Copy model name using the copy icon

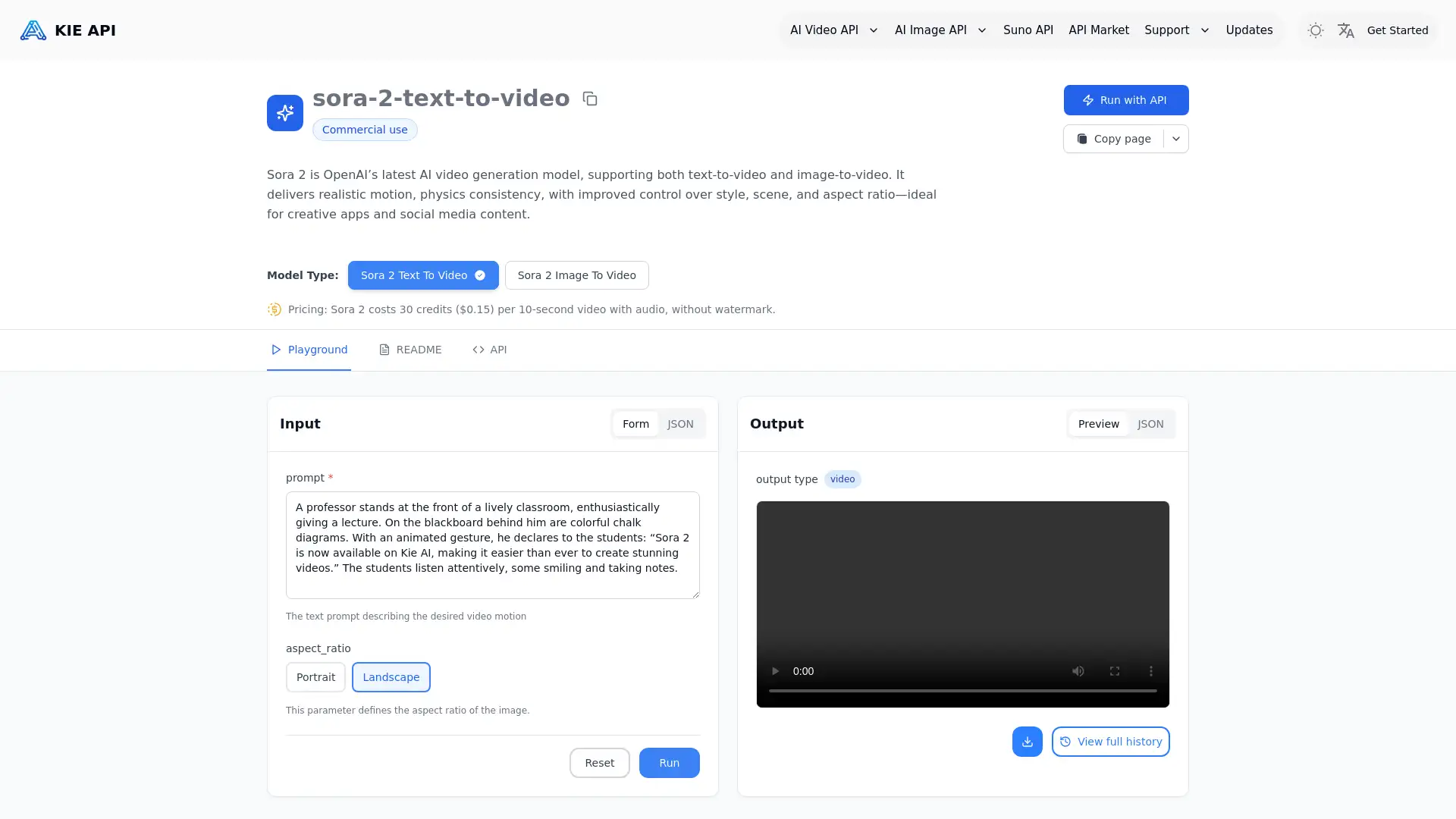tap(590, 99)
